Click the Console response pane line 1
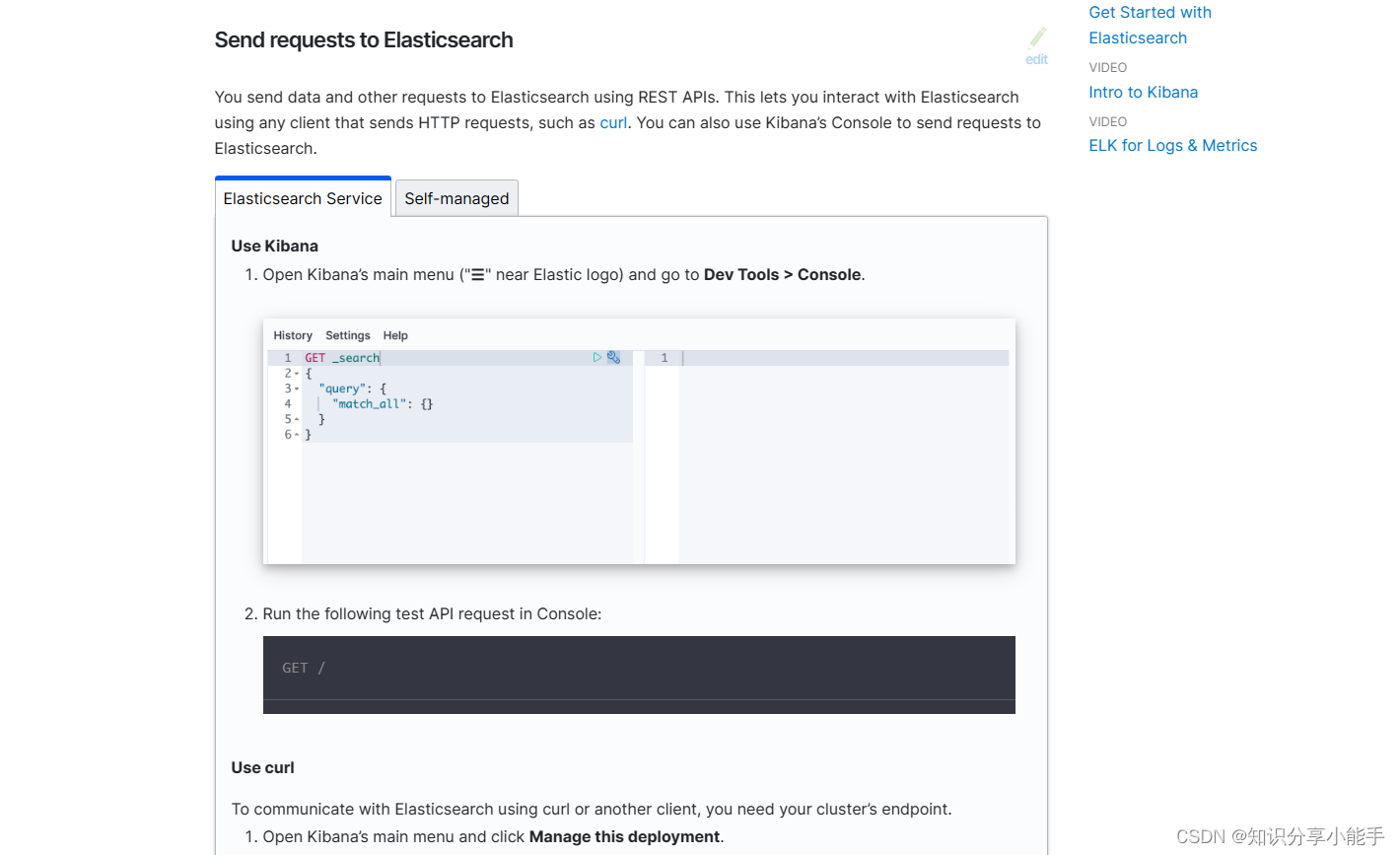 pyautogui.click(x=826, y=358)
